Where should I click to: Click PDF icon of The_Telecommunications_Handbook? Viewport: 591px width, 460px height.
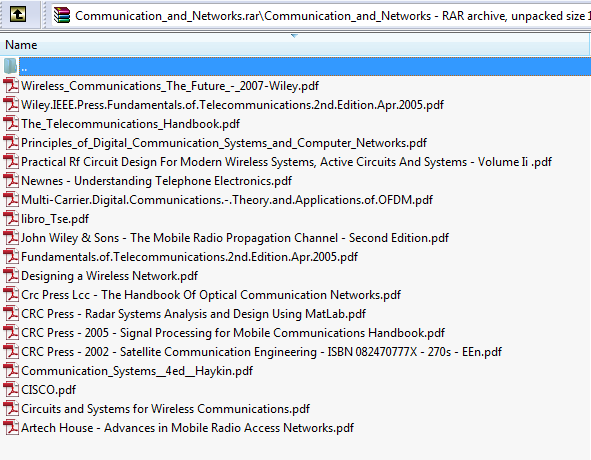[x=11, y=124]
